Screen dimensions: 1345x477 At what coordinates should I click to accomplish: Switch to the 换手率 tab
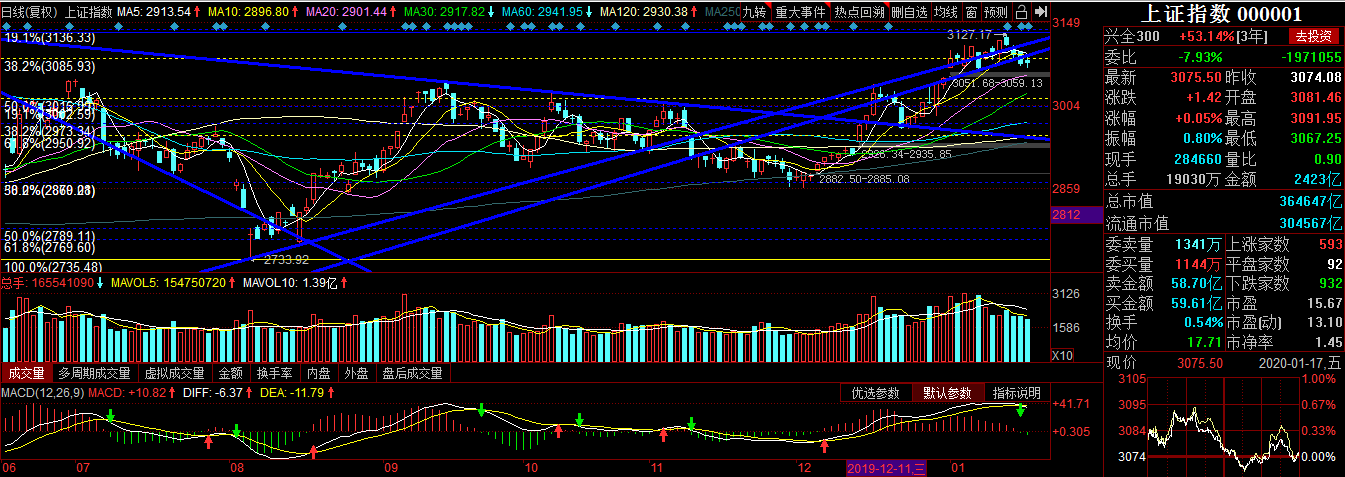pos(274,373)
